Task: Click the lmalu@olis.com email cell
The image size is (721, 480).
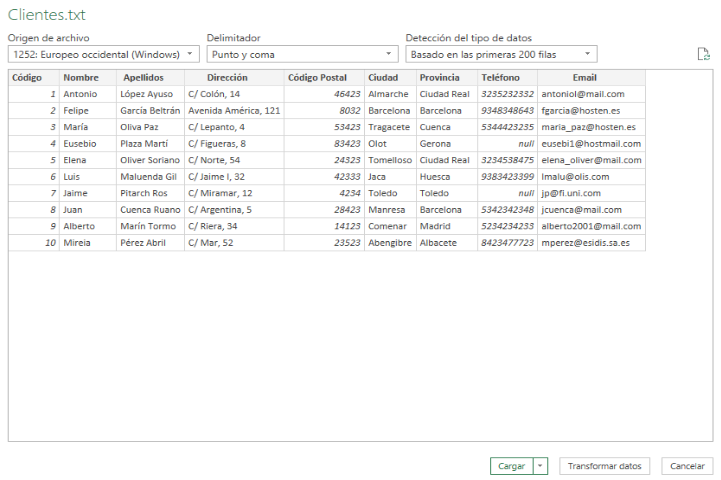Action: tap(591, 177)
